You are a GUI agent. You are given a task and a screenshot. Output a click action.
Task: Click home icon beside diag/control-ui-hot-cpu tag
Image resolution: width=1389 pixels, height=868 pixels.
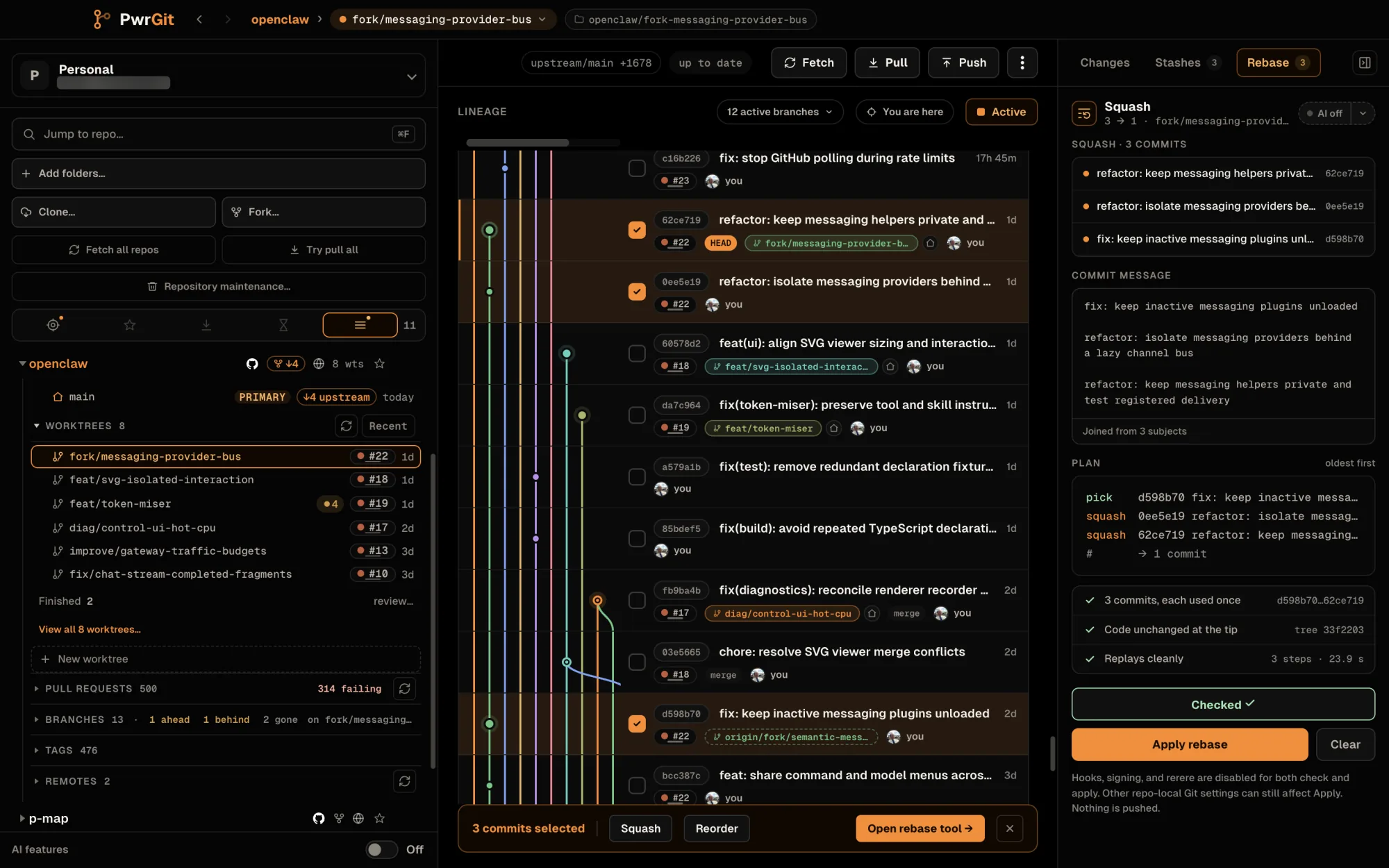tap(872, 613)
